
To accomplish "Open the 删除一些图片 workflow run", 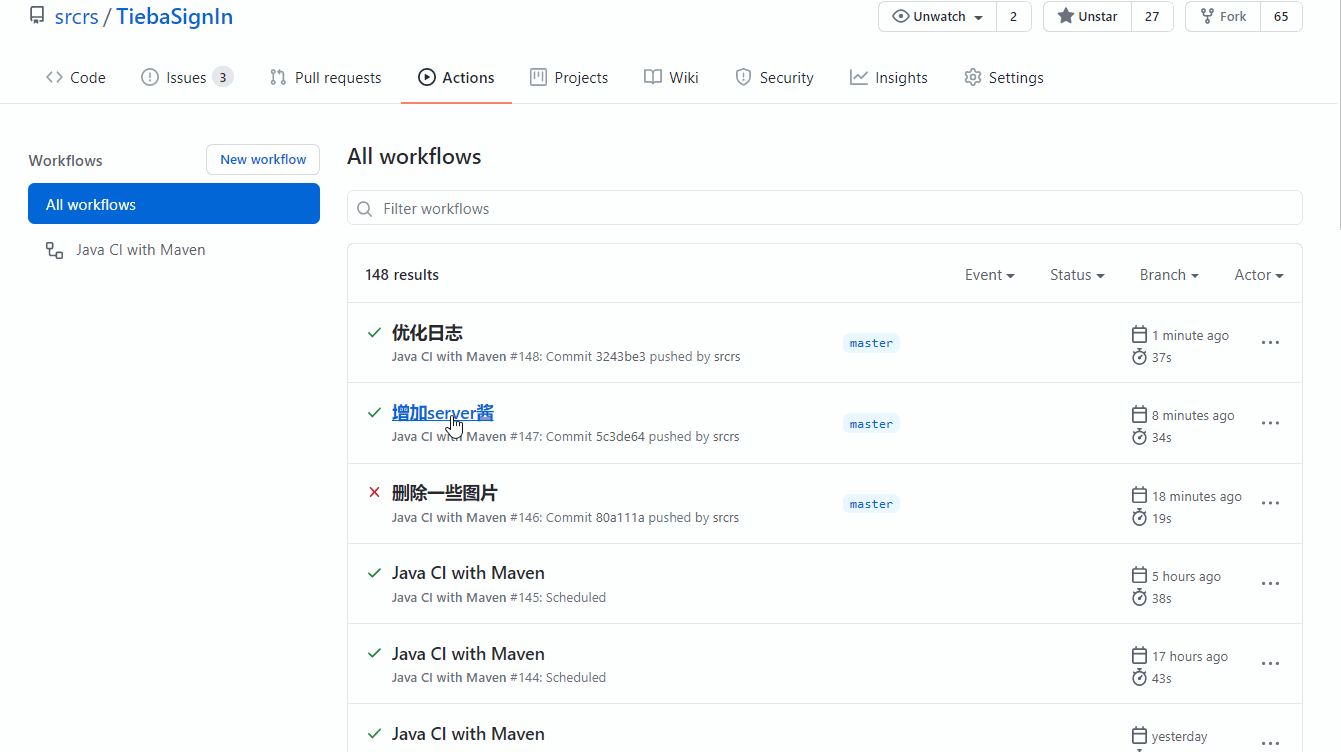I will click(x=445, y=493).
